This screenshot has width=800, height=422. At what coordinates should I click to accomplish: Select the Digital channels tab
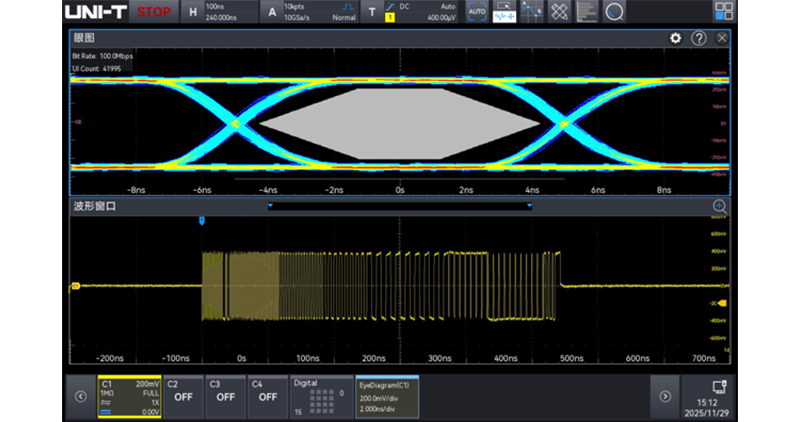(320, 396)
